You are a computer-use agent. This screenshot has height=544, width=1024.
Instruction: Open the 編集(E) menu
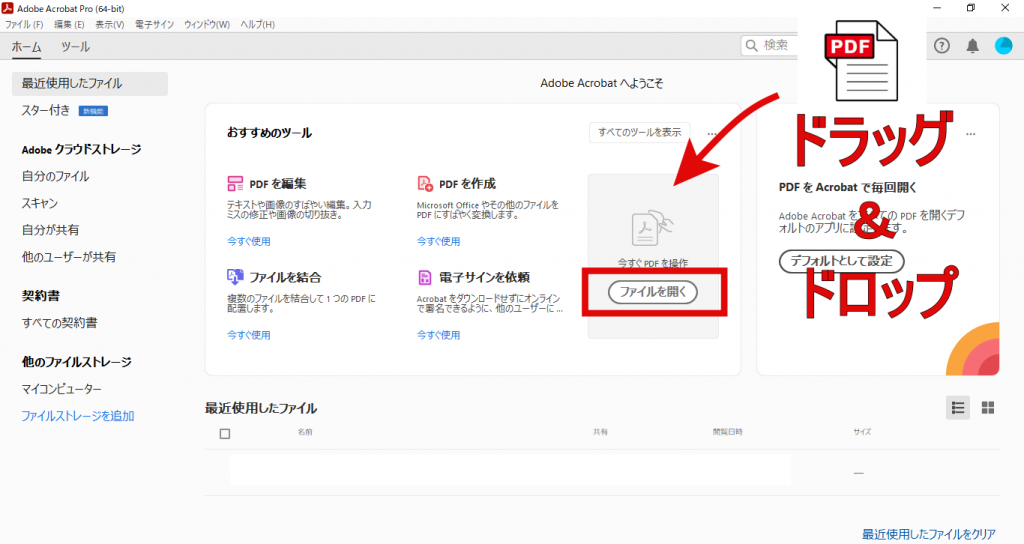[x=69, y=24]
